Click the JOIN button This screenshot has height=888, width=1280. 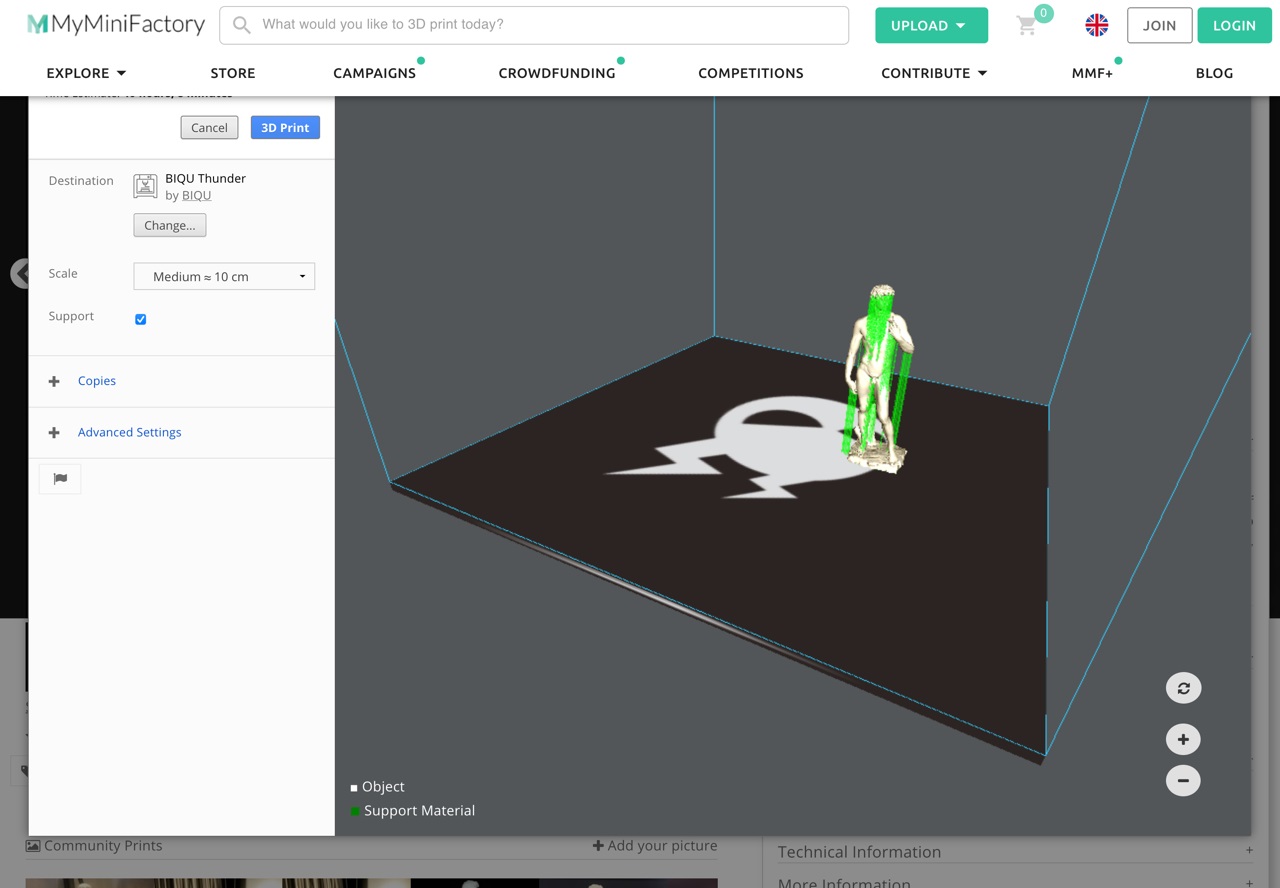[1159, 26]
